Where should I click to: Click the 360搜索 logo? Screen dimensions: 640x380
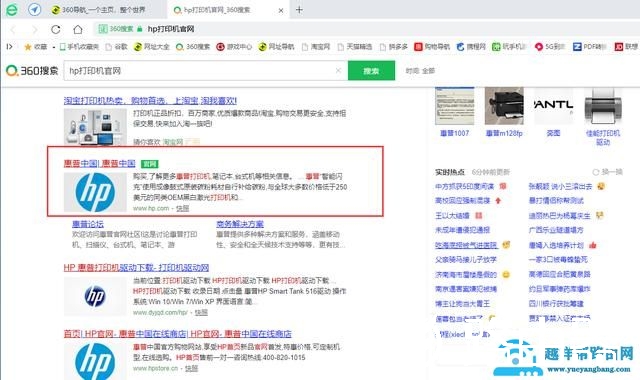click(32, 71)
